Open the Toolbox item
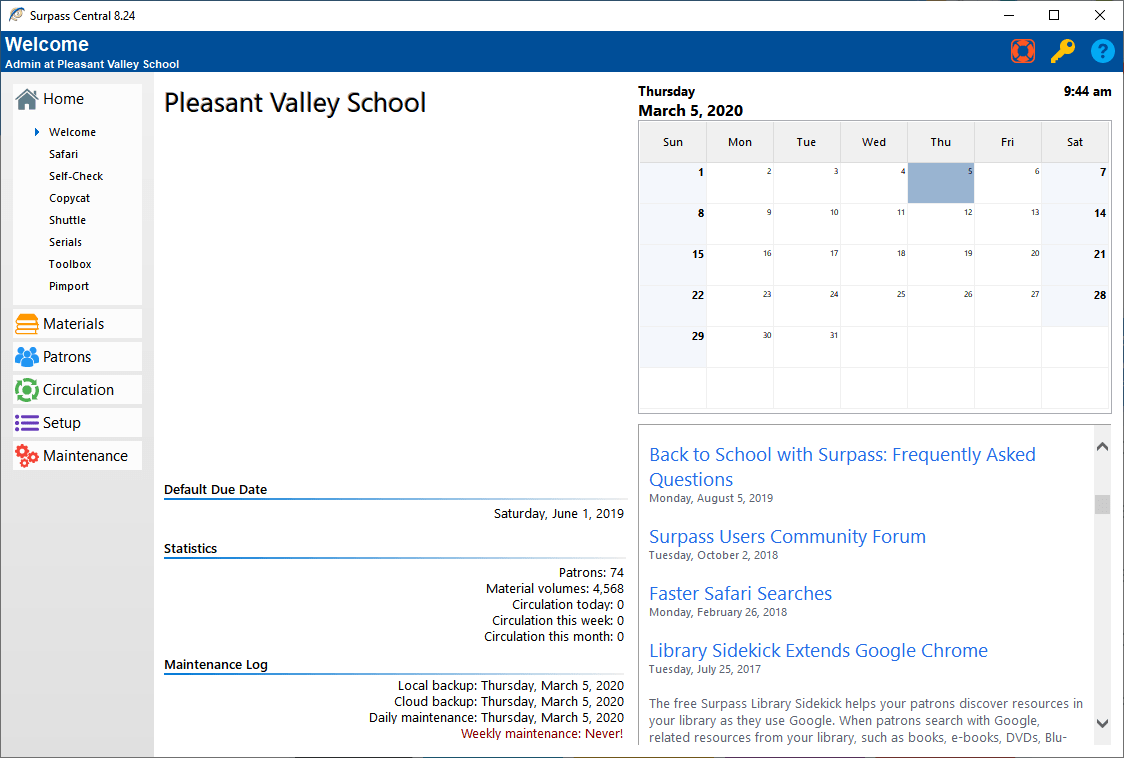This screenshot has height=758, width=1124. click(x=70, y=265)
